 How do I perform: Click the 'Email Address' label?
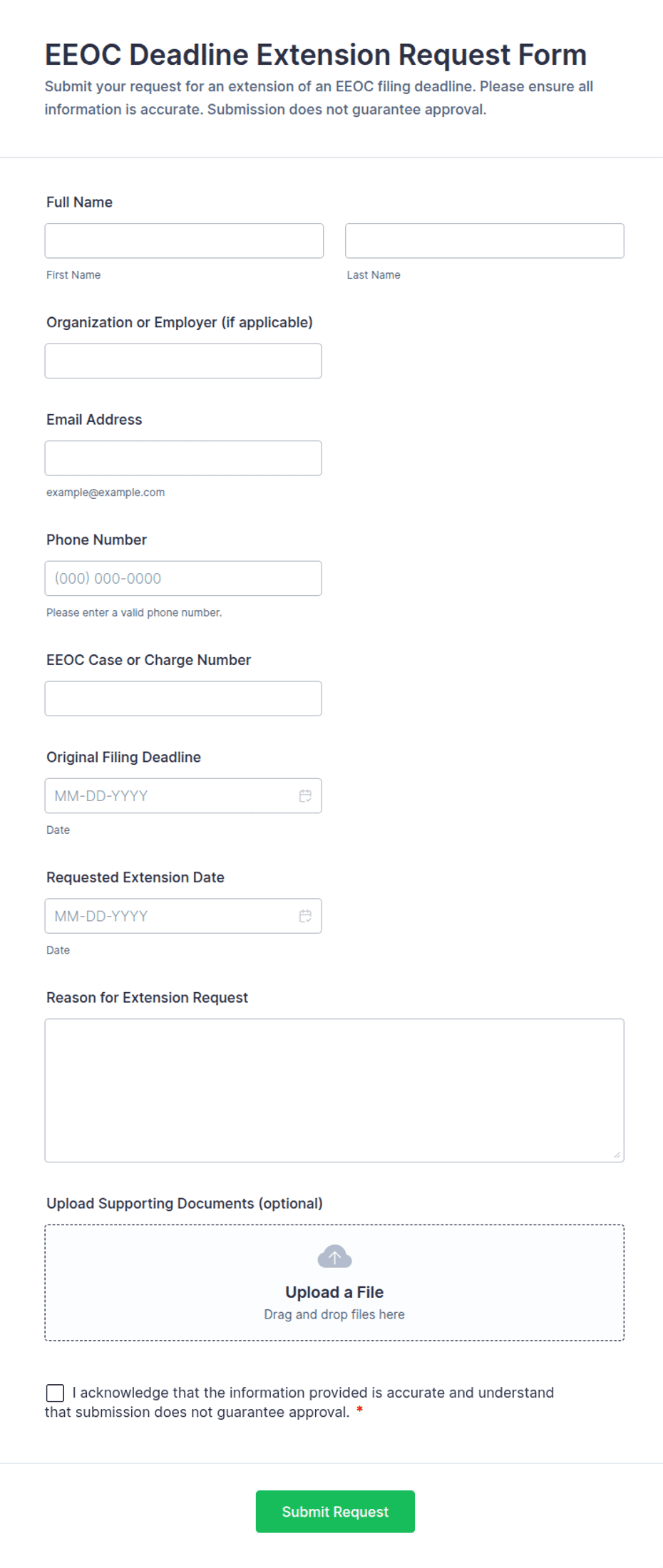94,420
